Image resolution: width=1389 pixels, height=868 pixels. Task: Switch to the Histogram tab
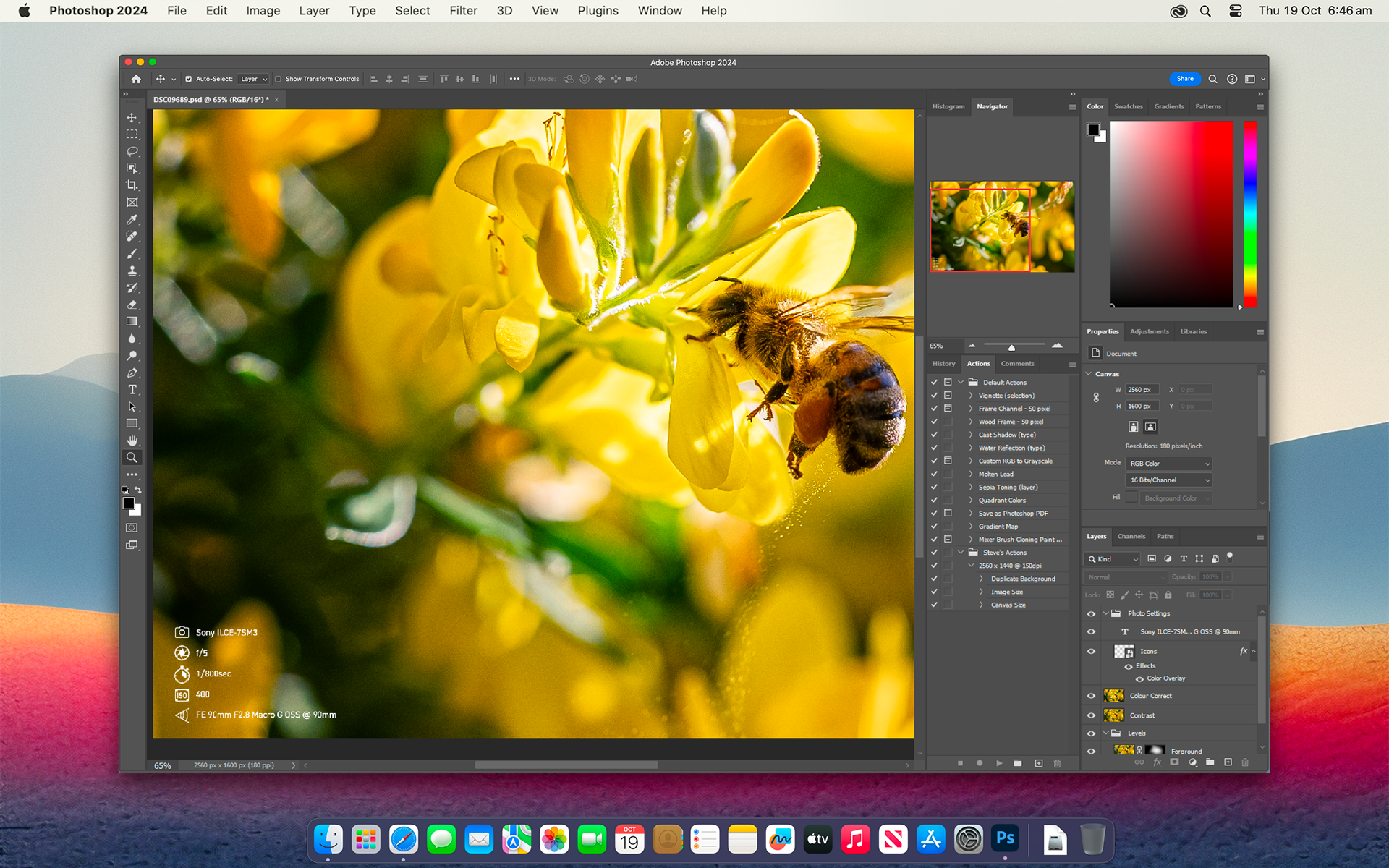click(947, 105)
